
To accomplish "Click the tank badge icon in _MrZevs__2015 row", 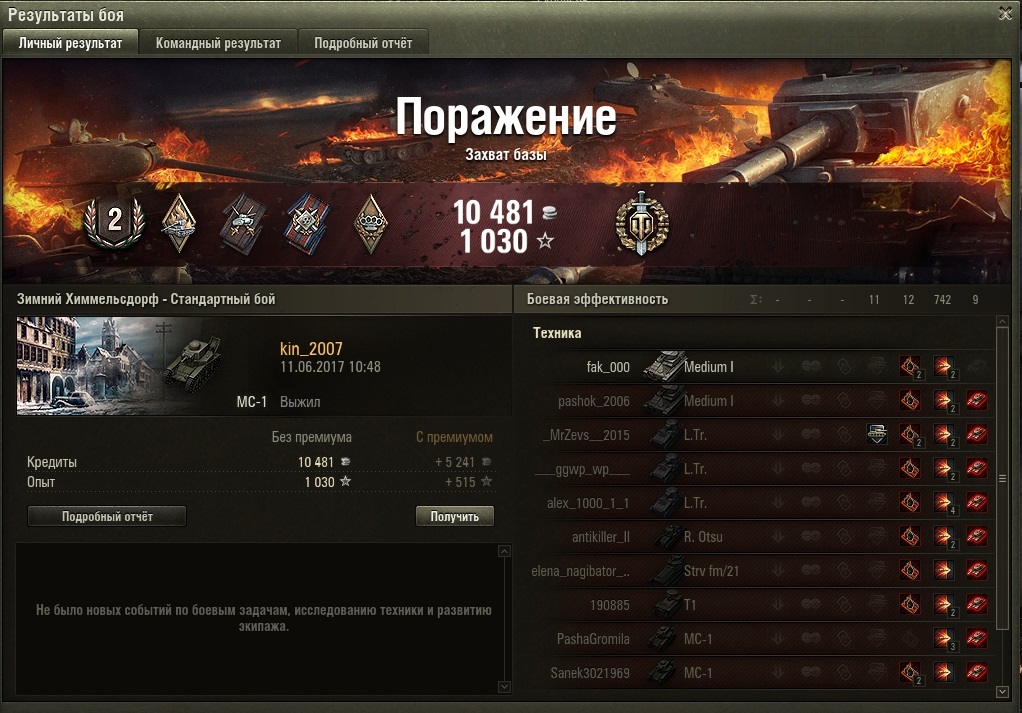I will pyautogui.click(x=877, y=434).
